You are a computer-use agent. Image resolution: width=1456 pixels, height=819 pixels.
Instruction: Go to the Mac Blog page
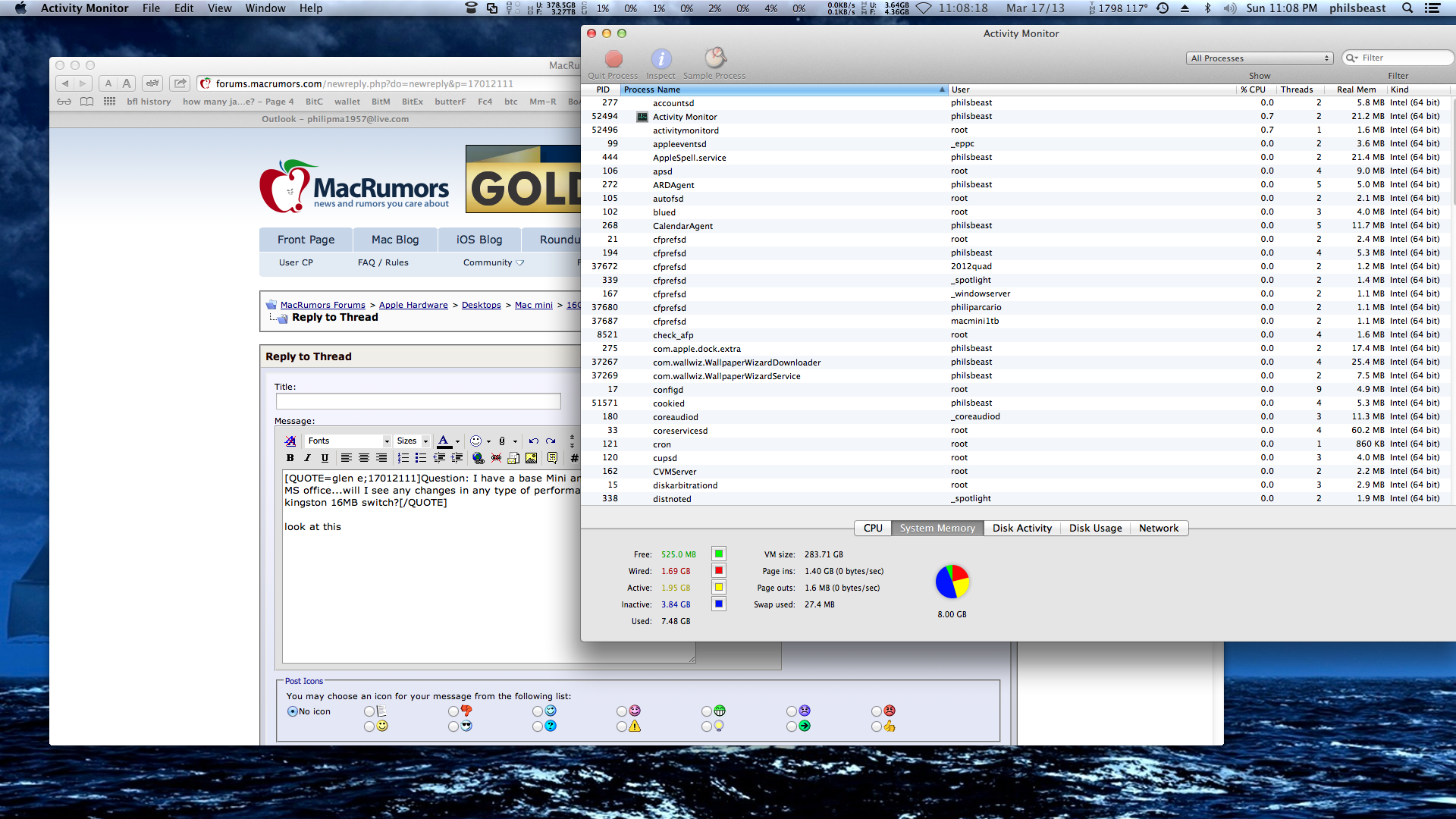pyautogui.click(x=395, y=240)
